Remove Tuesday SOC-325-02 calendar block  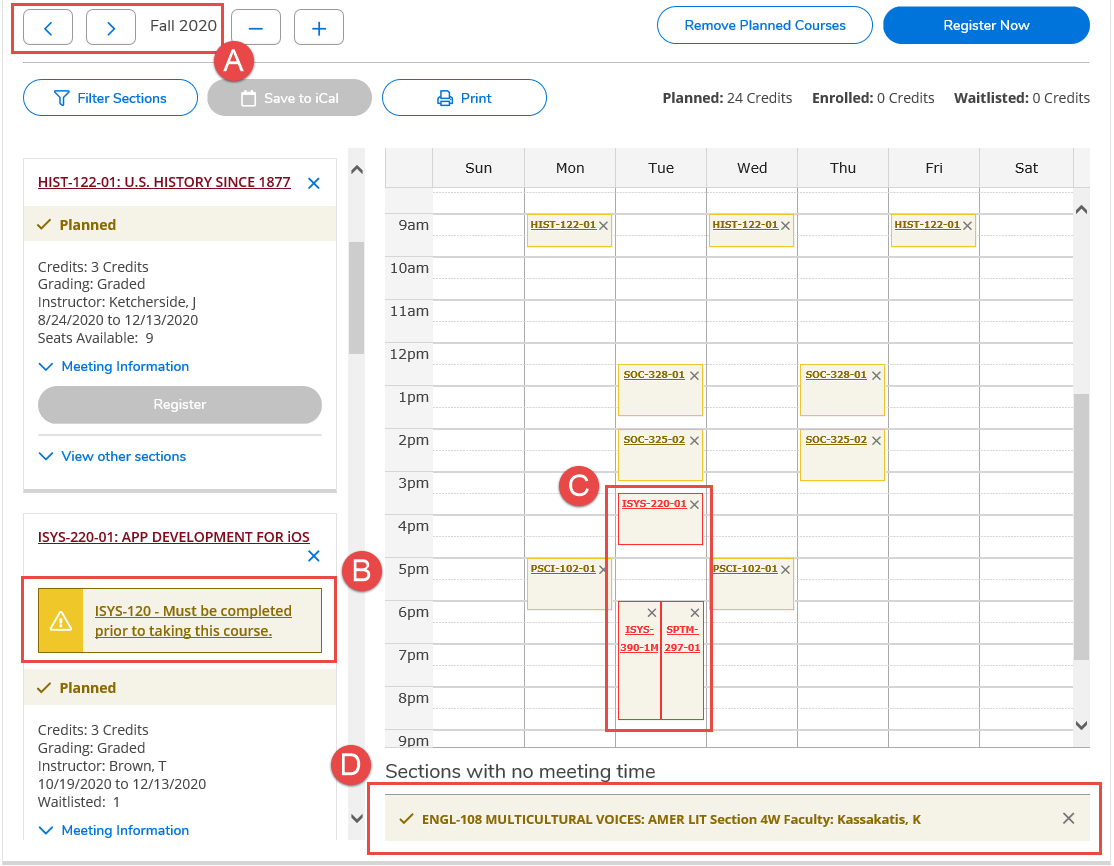[x=694, y=441]
